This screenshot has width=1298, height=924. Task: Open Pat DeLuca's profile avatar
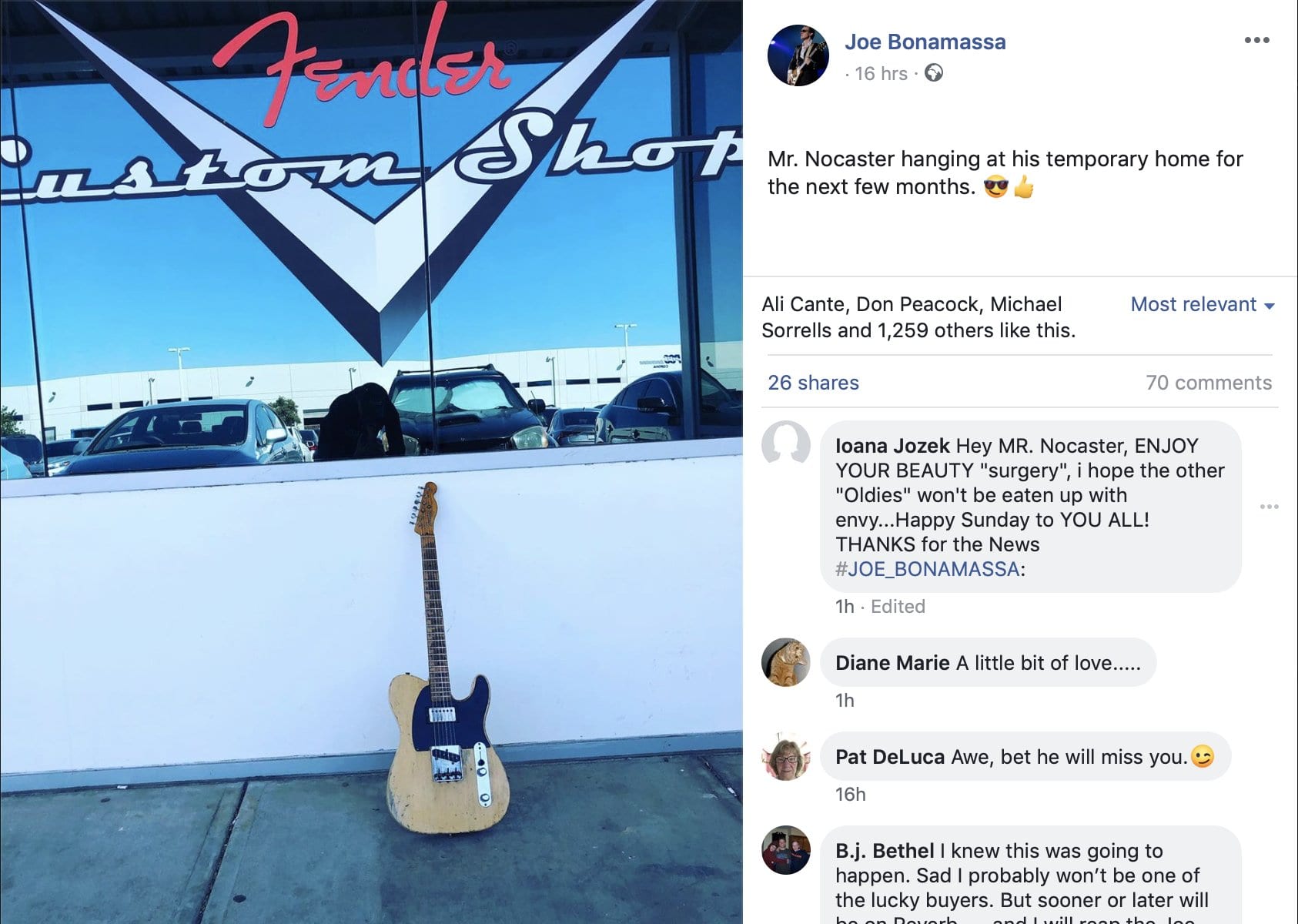(x=786, y=756)
